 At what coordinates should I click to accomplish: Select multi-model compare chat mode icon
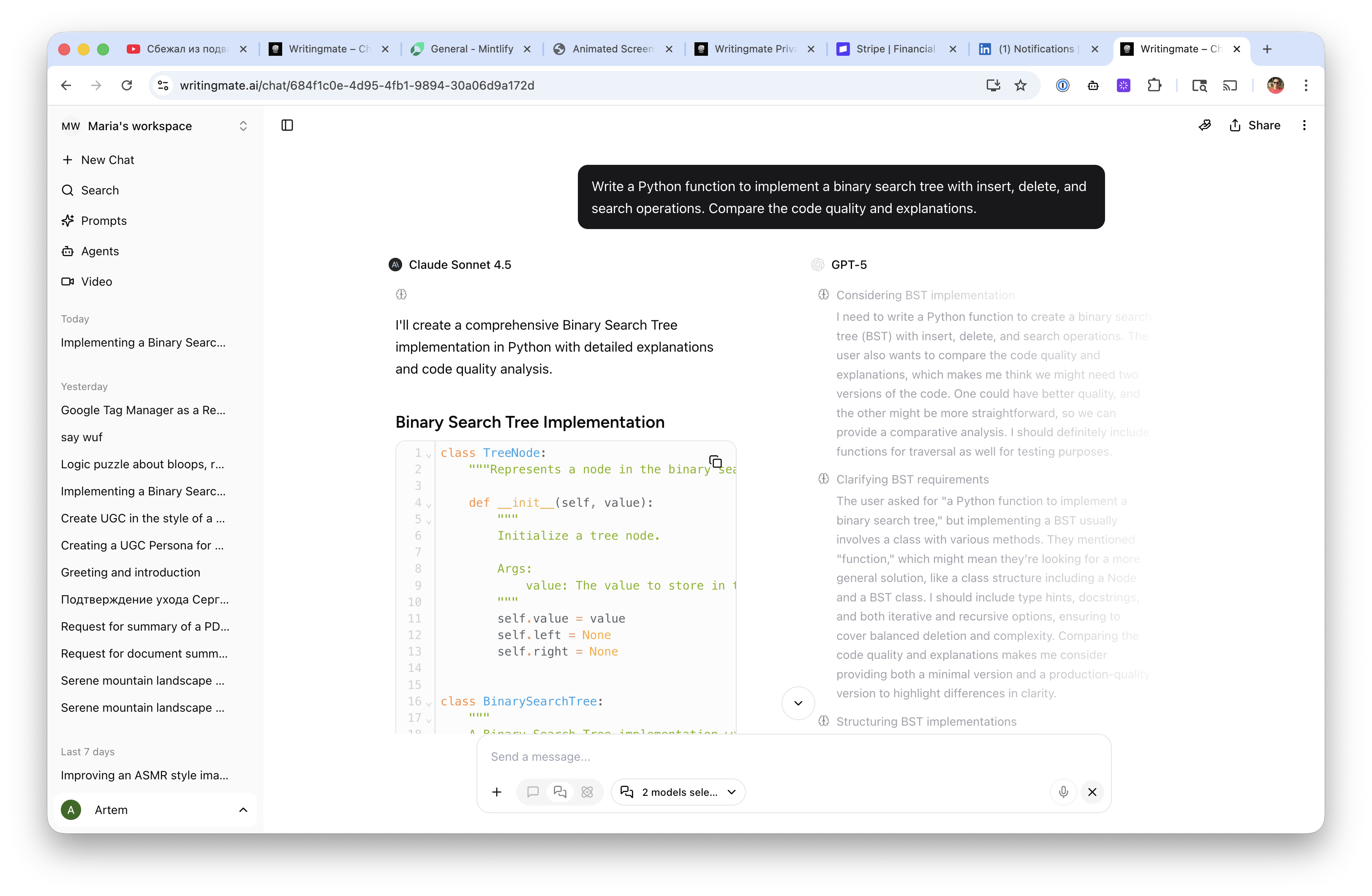pos(560,792)
